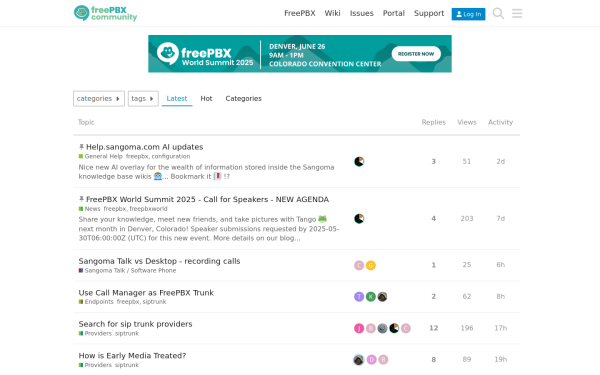Open poster avatar on Help.sangoma.com AI updates
Screen dimensions: 600x375
click(359, 161)
